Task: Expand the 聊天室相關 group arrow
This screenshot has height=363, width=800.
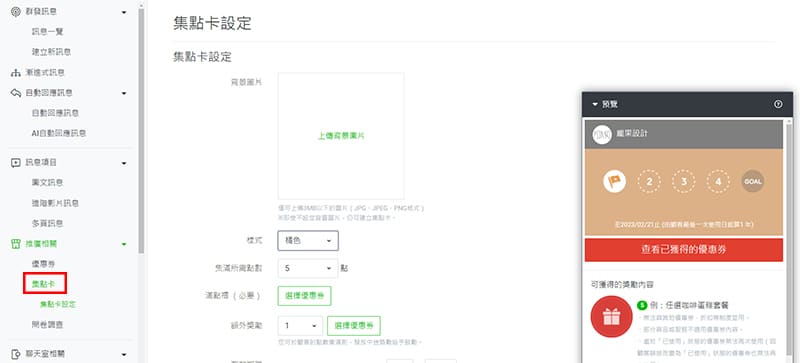Action: tap(124, 354)
